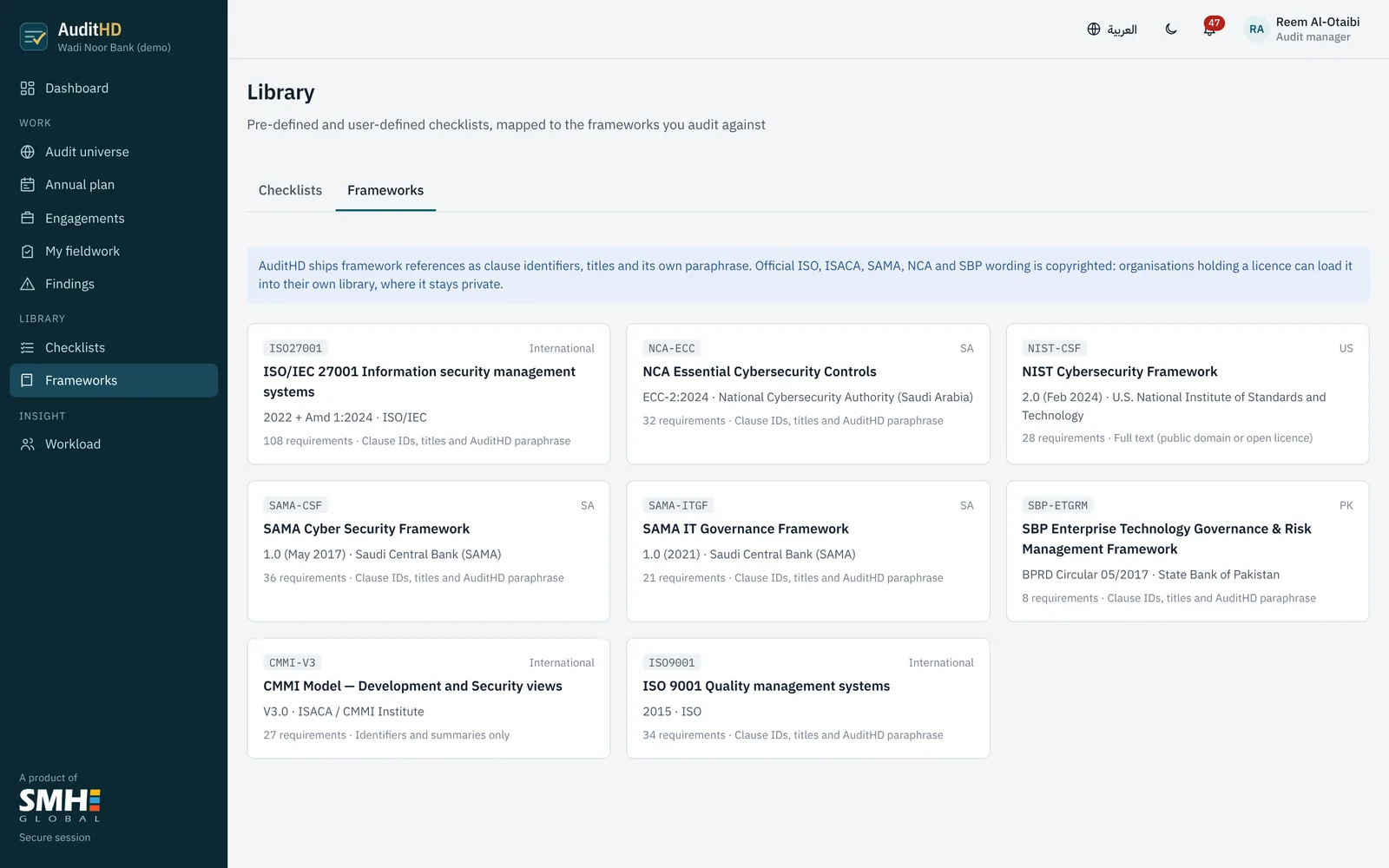1389x868 pixels.
Task: Open Engagements from sidebar
Action: pyautogui.click(x=114, y=218)
